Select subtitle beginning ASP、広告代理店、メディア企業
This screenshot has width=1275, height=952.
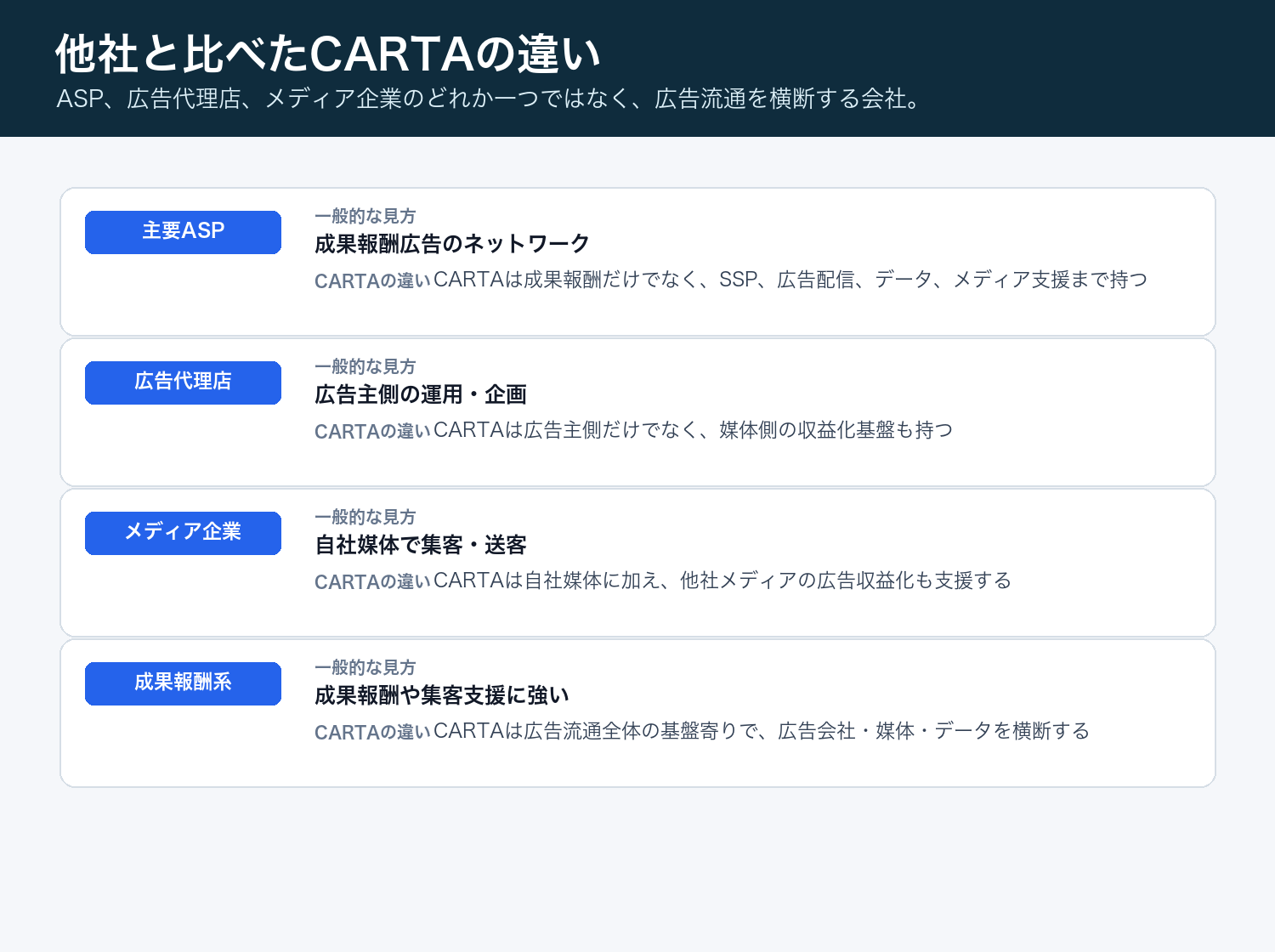point(490,99)
